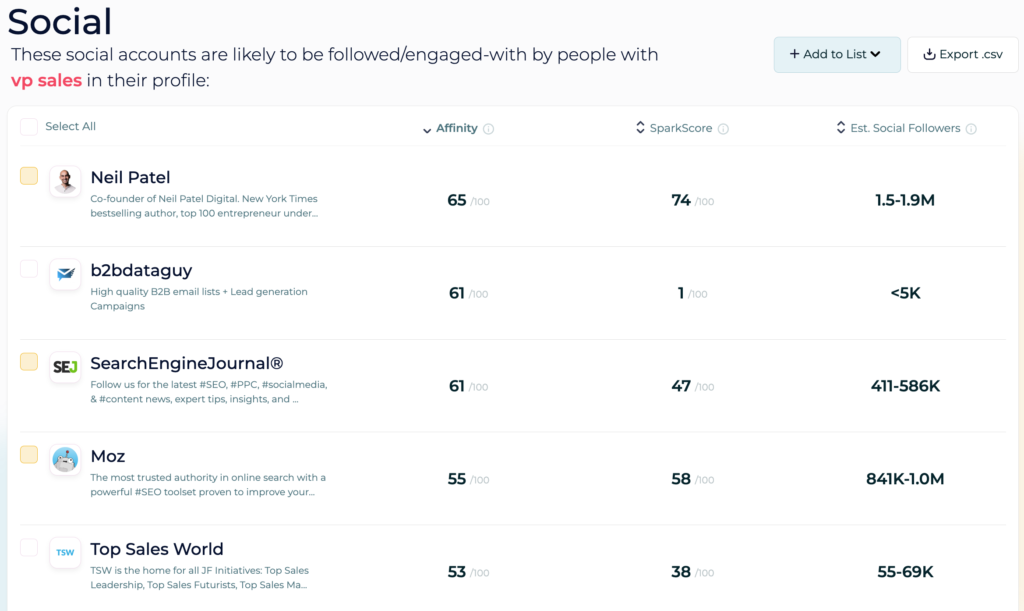Open the Moz account name link

click(x=108, y=456)
